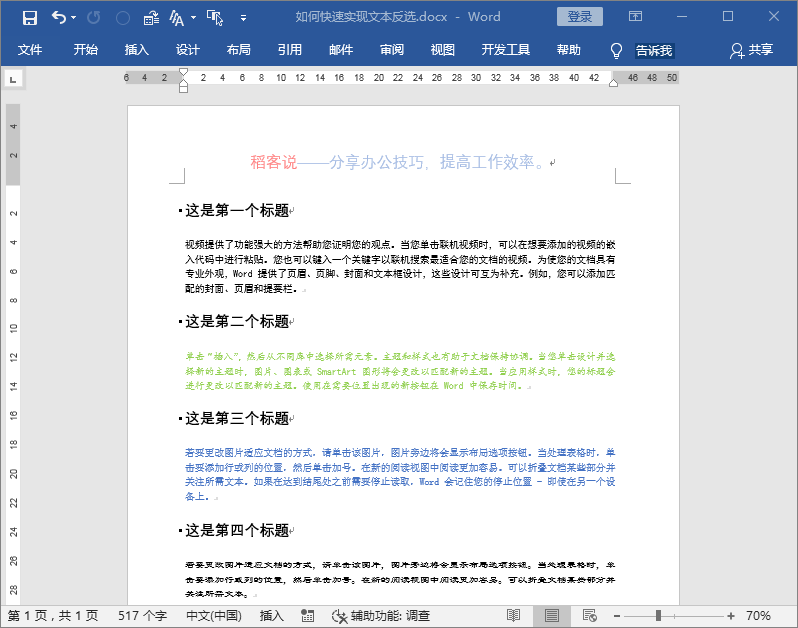This screenshot has width=798, height=628.
Task: Click the 登录 sign-in button
Action: [x=580, y=17]
